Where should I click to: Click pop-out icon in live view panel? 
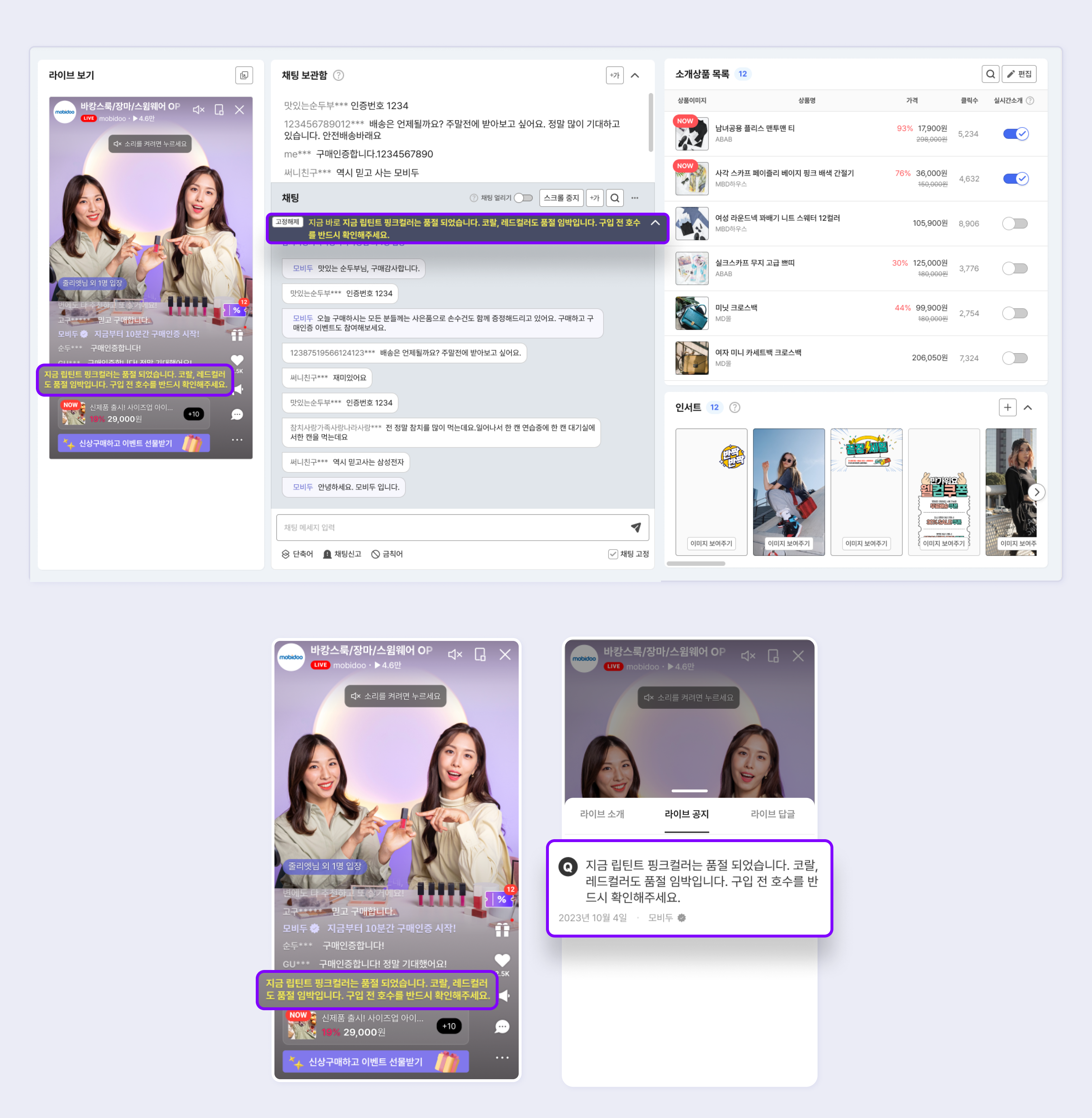[244, 75]
